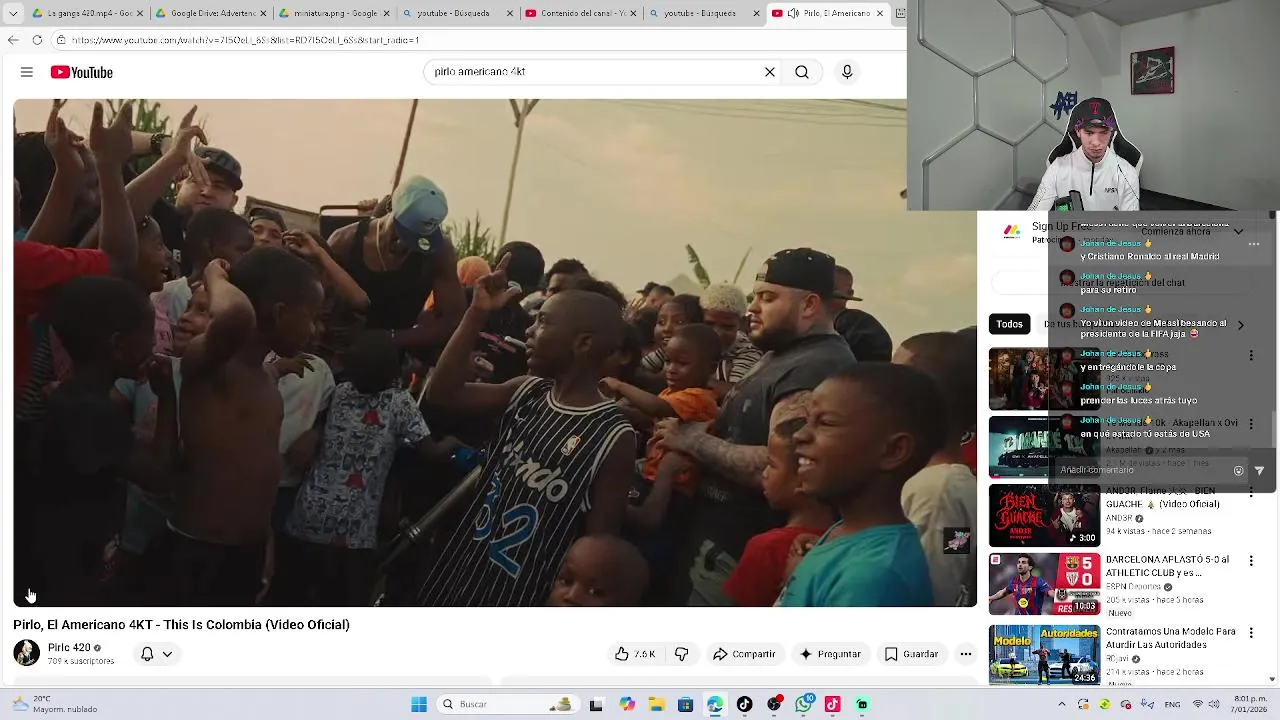Mute the playing tab via speaker icon
1280x720 pixels.
(x=792, y=13)
